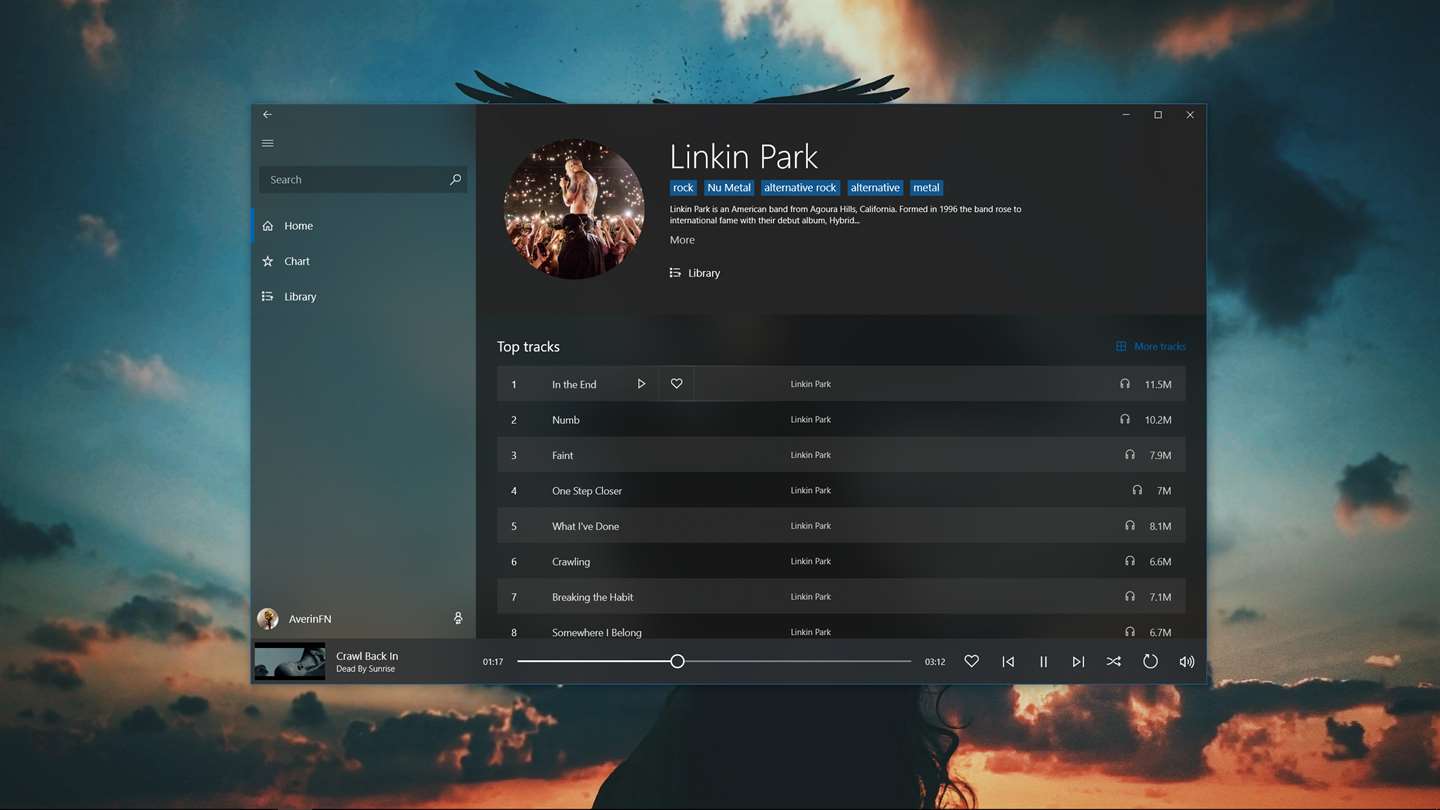Select Breaking the Habit track title

(x=593, y=597)
